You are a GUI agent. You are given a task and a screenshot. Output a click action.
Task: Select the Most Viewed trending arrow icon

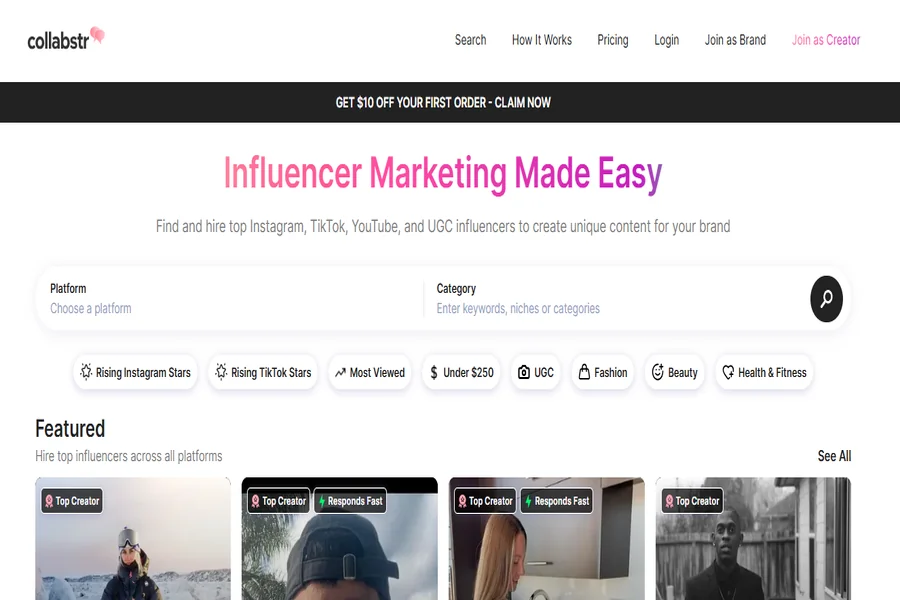point(340,372)
